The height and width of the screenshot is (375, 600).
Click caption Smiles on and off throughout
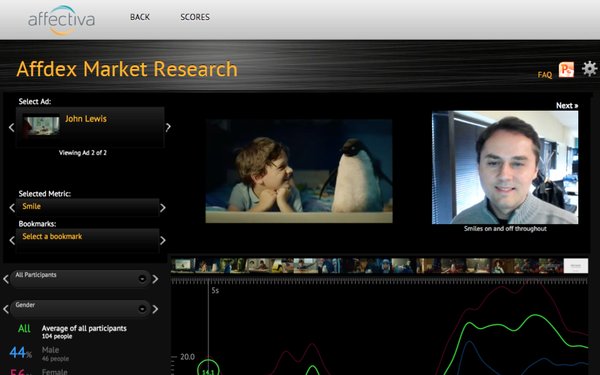click(505, 229)
